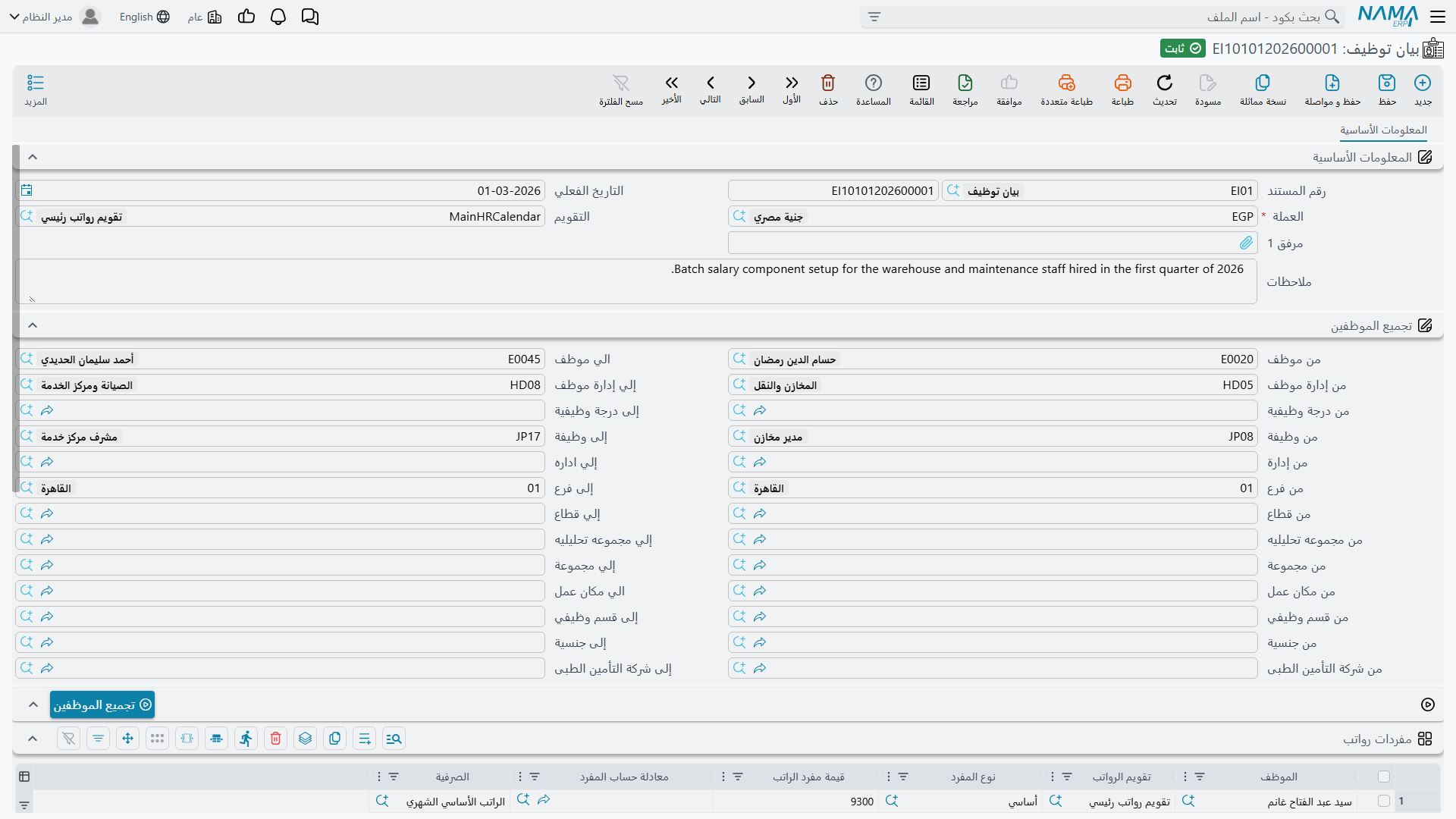Toggle the select-all checkbox in الموظف header
Viewport: 1456px width, 819px height.
[x=1384, y=777]
